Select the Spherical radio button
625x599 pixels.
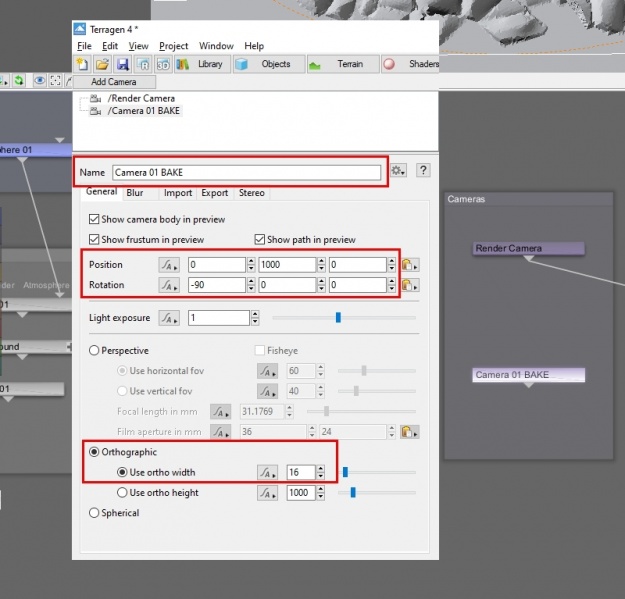pos(94,513)
